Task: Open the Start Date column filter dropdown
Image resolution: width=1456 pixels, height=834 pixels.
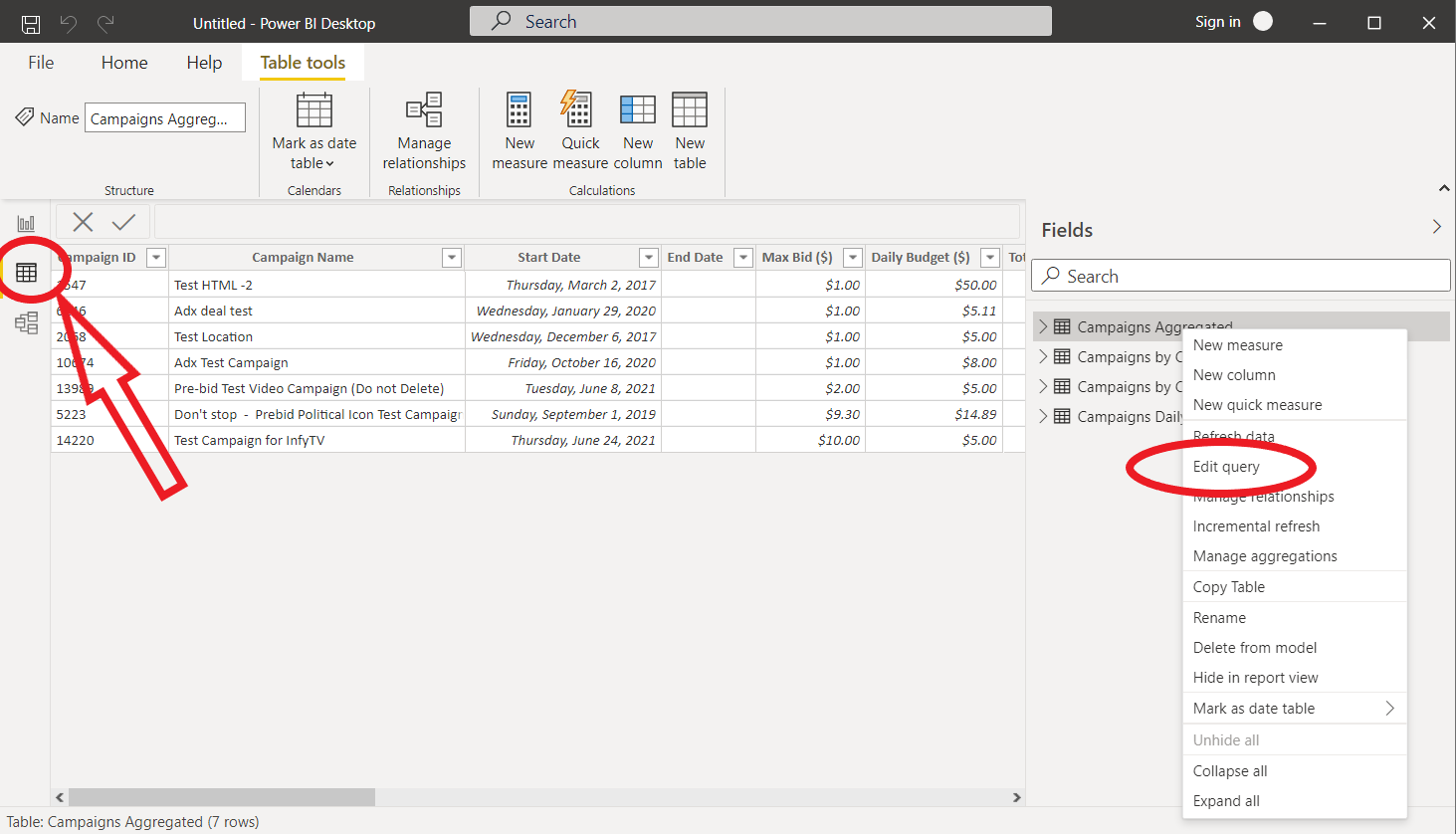Action: (x=648, y=258)
